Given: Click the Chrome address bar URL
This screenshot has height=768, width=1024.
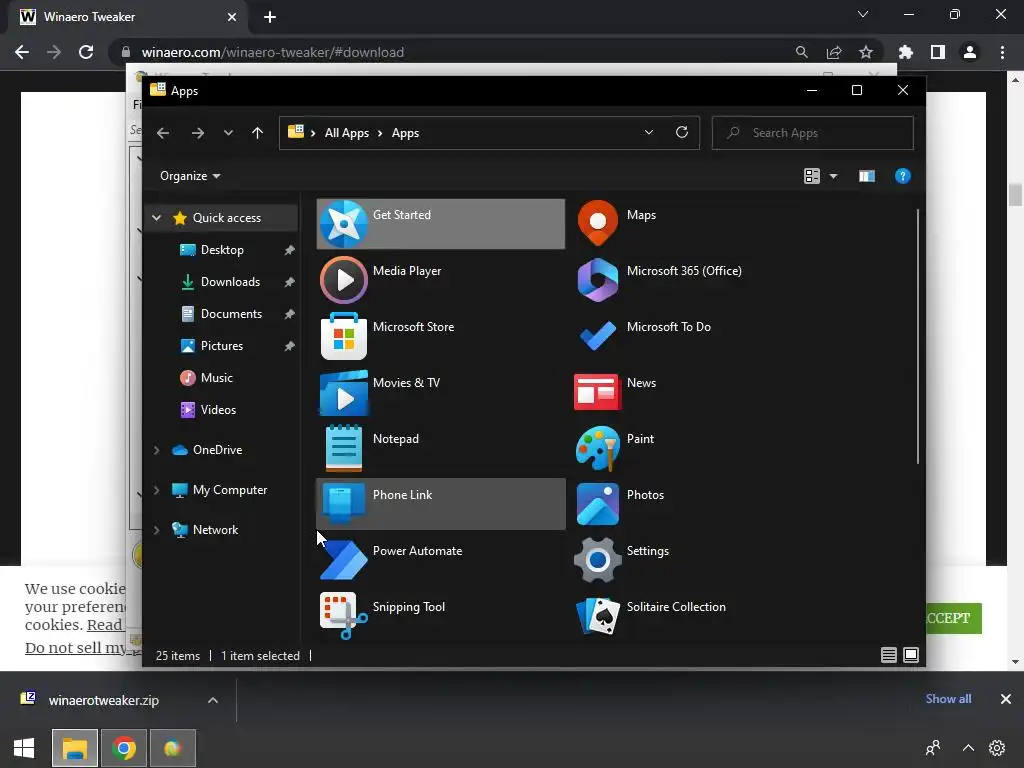Looking at the screenshot, I should coord(272,52).
